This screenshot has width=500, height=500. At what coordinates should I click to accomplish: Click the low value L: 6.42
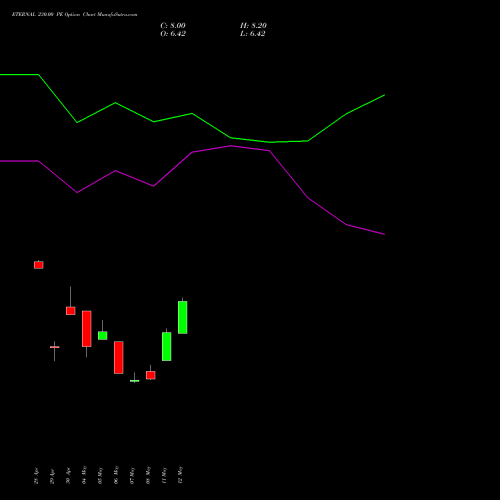(x=253, y=34)
